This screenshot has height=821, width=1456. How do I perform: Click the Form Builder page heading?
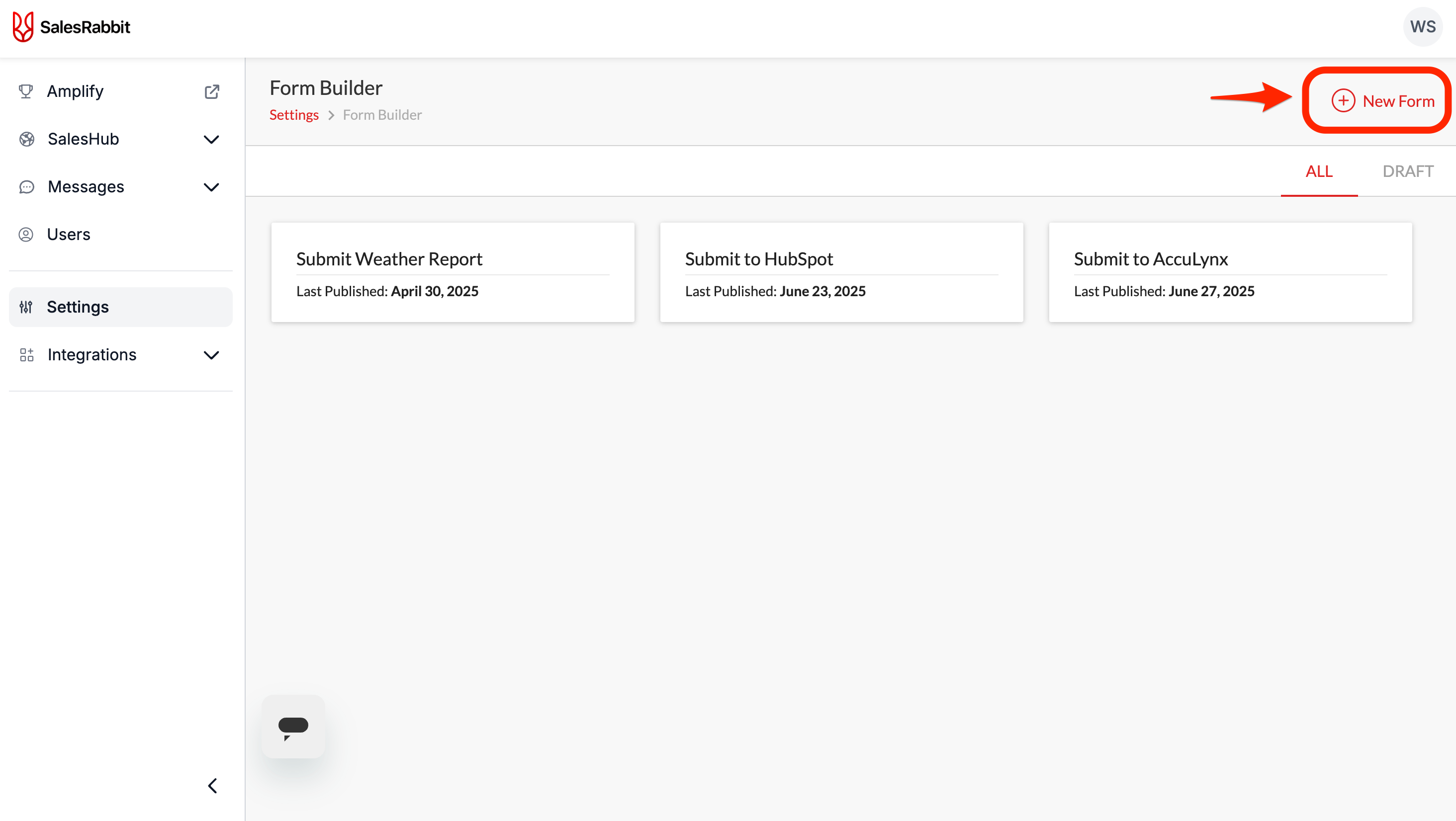tap(326, 88)
